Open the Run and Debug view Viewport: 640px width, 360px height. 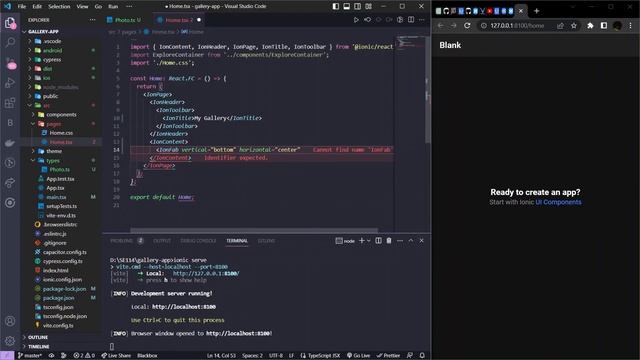pos(10,83)
